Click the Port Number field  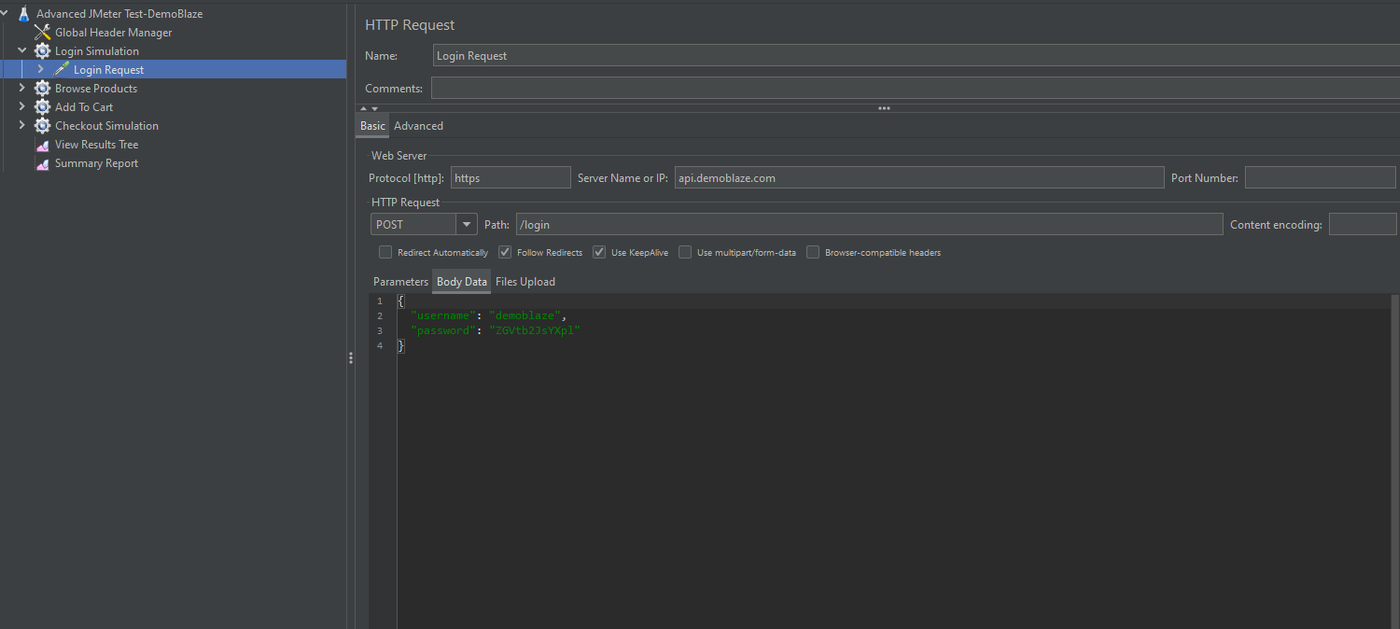tap(1320, 178)
